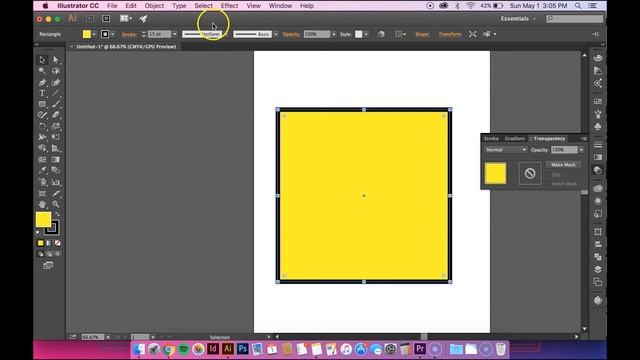
Task: Select the Selection (black arrow) tool
Action: coord(42,60)
